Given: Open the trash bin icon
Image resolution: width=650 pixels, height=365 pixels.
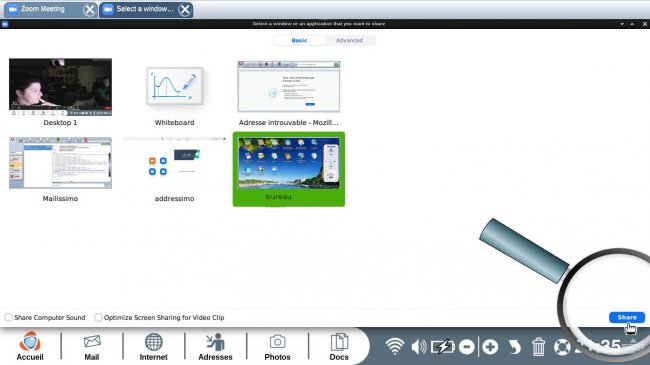Looking at the screenshot, I should (538, 347).
